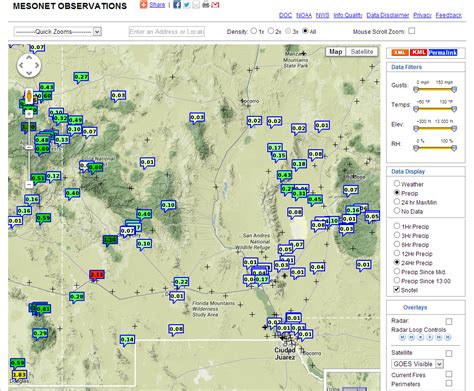Open the GOES Visible satellite dropdown
The height and width of the screenshot is (391, 474).
417,364
